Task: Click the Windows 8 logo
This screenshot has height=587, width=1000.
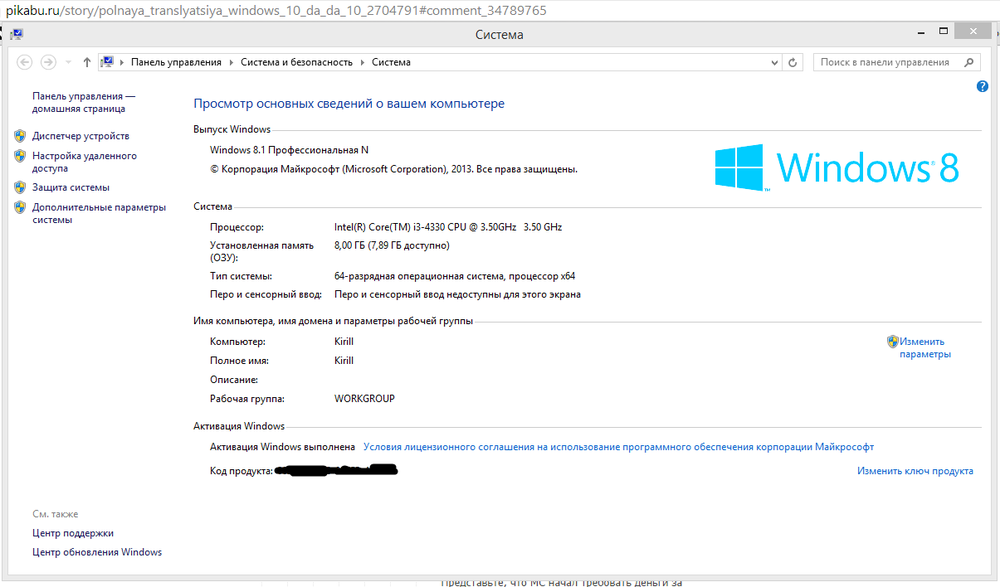Action: (836, 167)
